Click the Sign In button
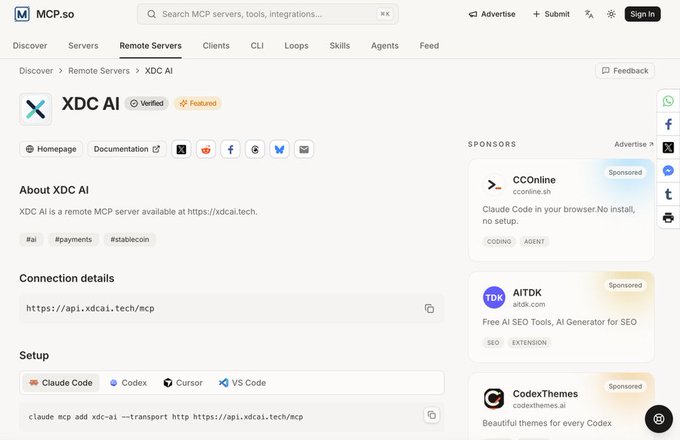680x440 pixels. [642, 14]
